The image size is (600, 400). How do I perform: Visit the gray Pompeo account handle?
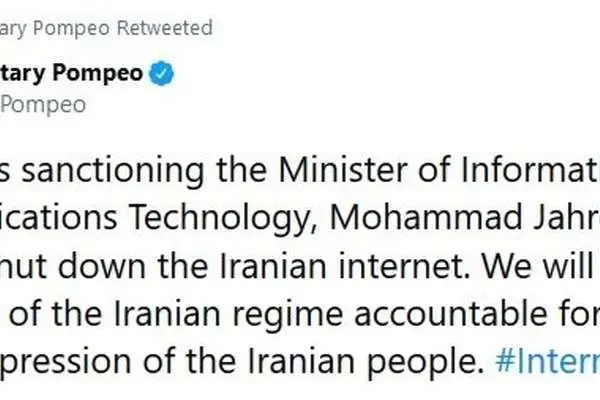tap(43, 105)
